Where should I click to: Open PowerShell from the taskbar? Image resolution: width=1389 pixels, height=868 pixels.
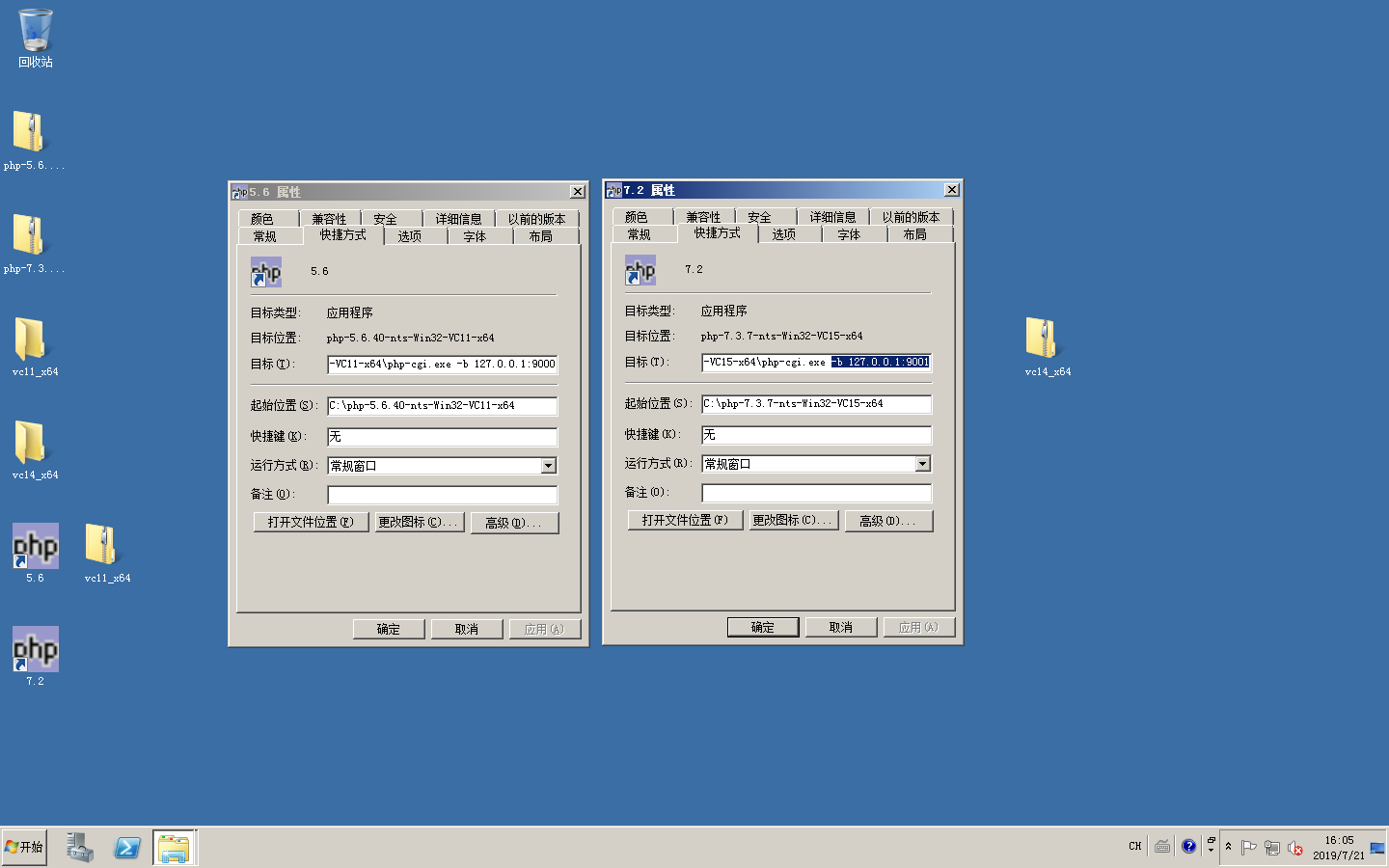pos(126,848)
